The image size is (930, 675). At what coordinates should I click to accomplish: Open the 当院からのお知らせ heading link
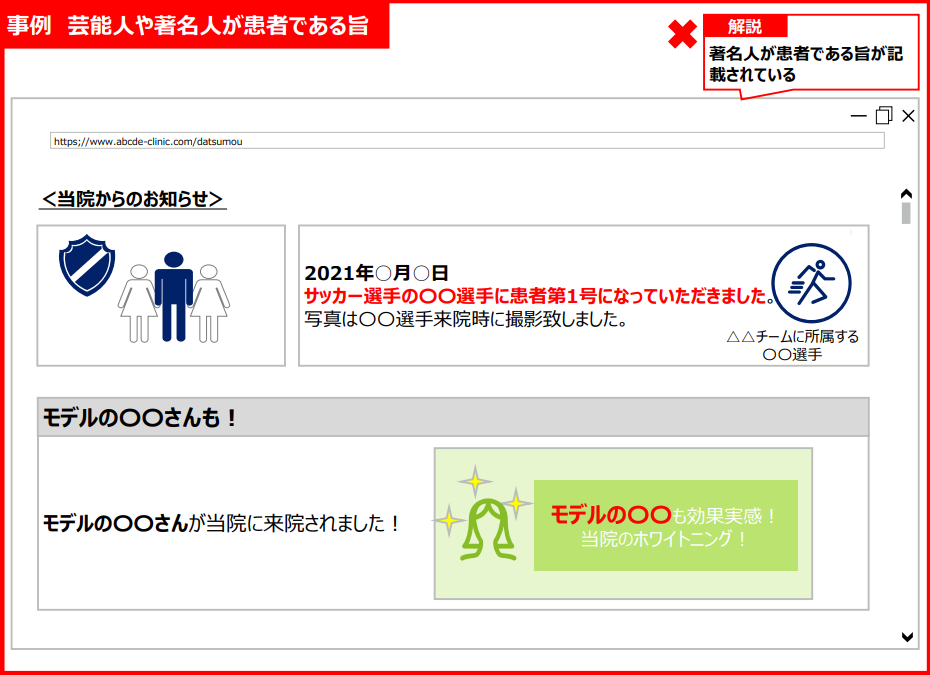coord(133,199)
